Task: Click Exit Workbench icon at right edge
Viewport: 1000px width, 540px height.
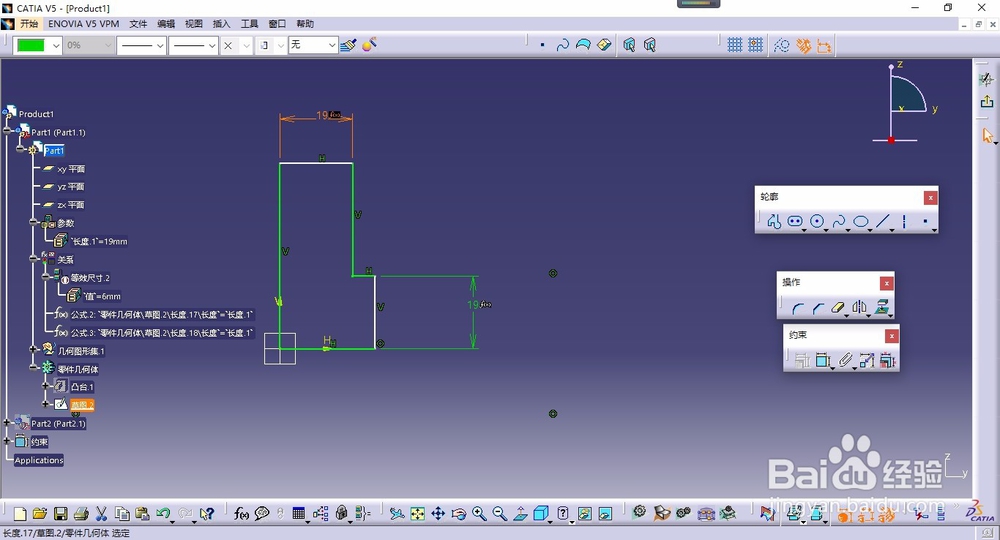Action: tap(987, 101)
